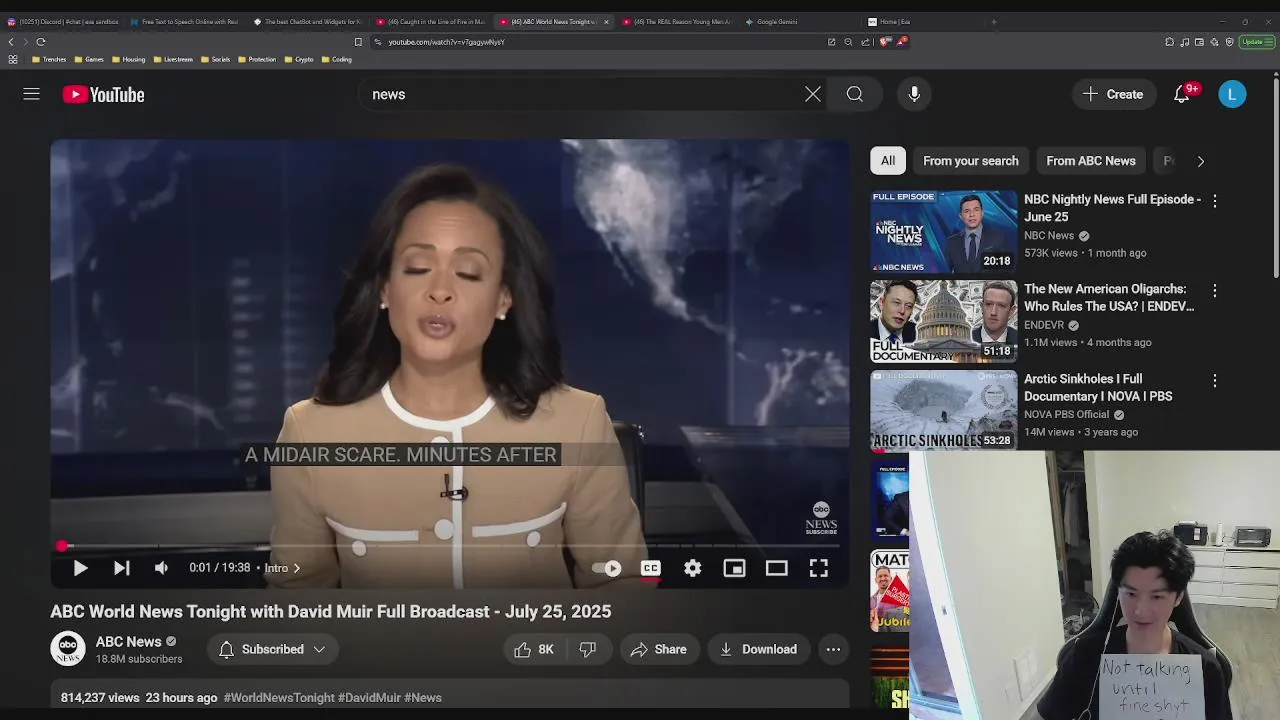Toggle the autoplay switch
1280x720 pixels.
[607, 568]
